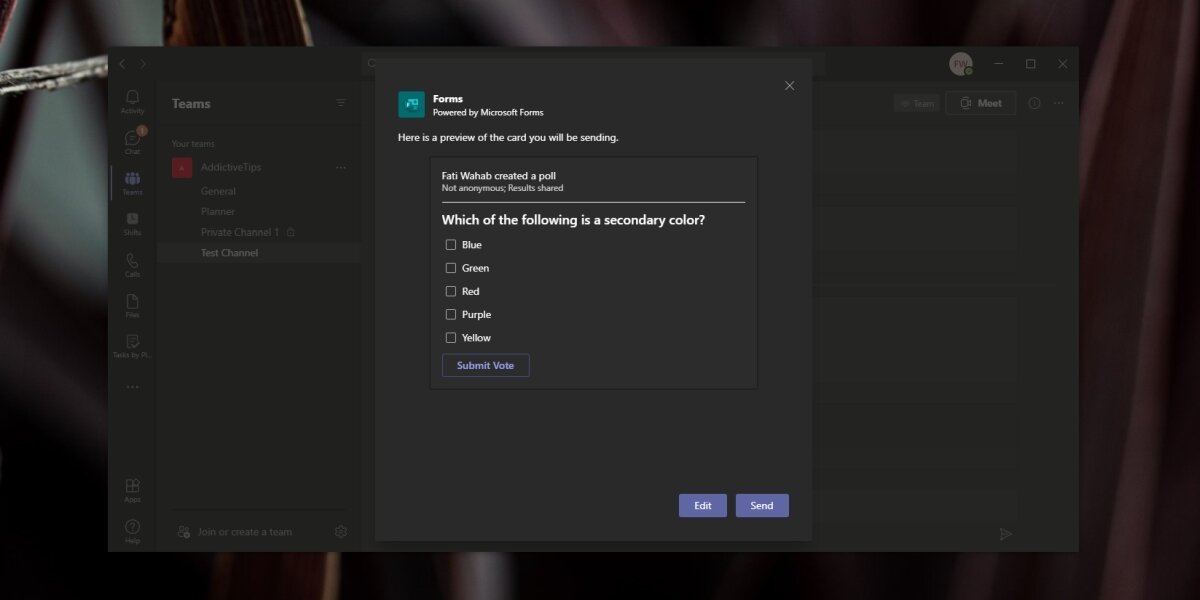The height and width of the screenshot is (600, 1200).
Task: Open the top-right more options menu
Action: pos(1058,103)
